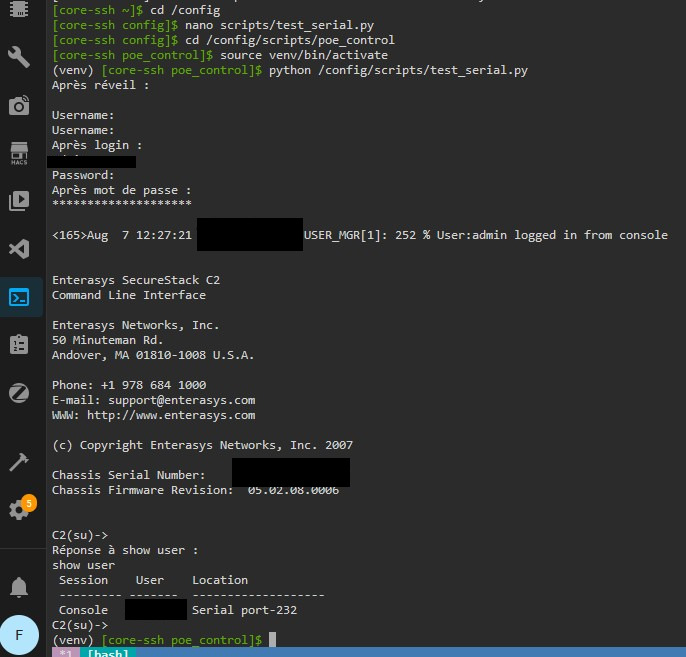Open Developer tools hammer icon
This screenshot has height=657, width=686.
tap(19, 461)
